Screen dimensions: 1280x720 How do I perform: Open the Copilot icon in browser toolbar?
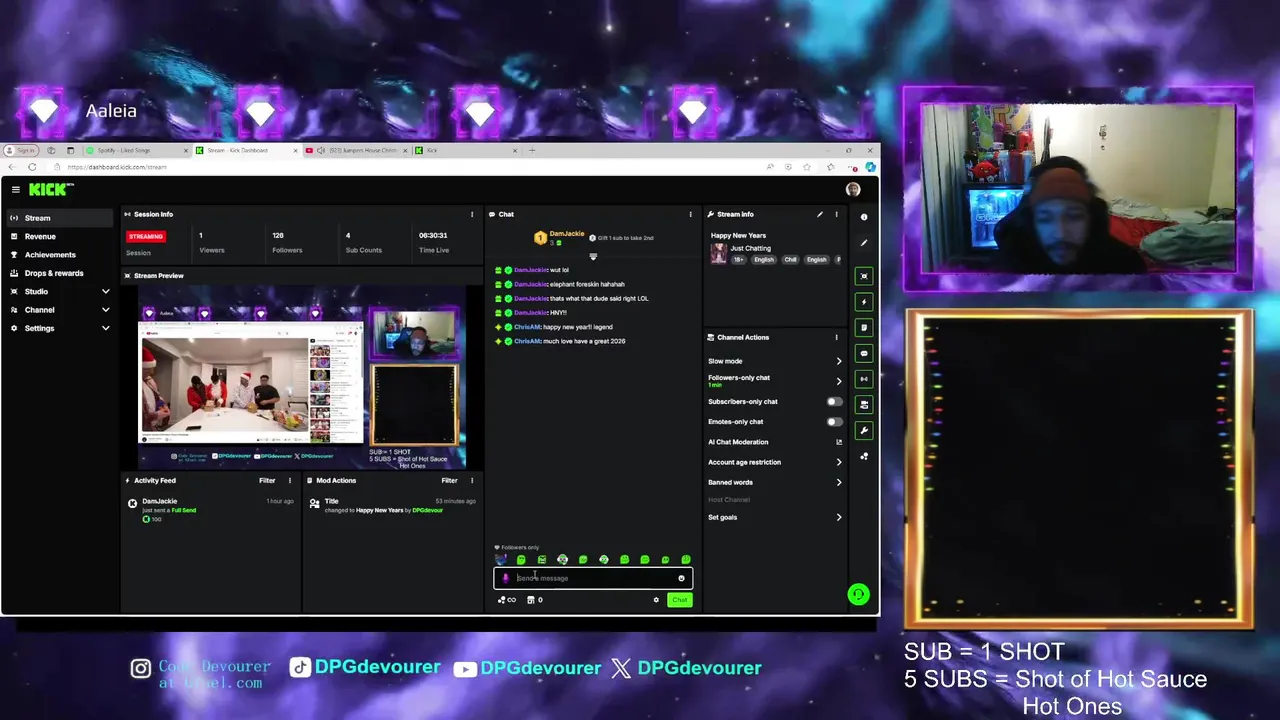click(871, 167)
